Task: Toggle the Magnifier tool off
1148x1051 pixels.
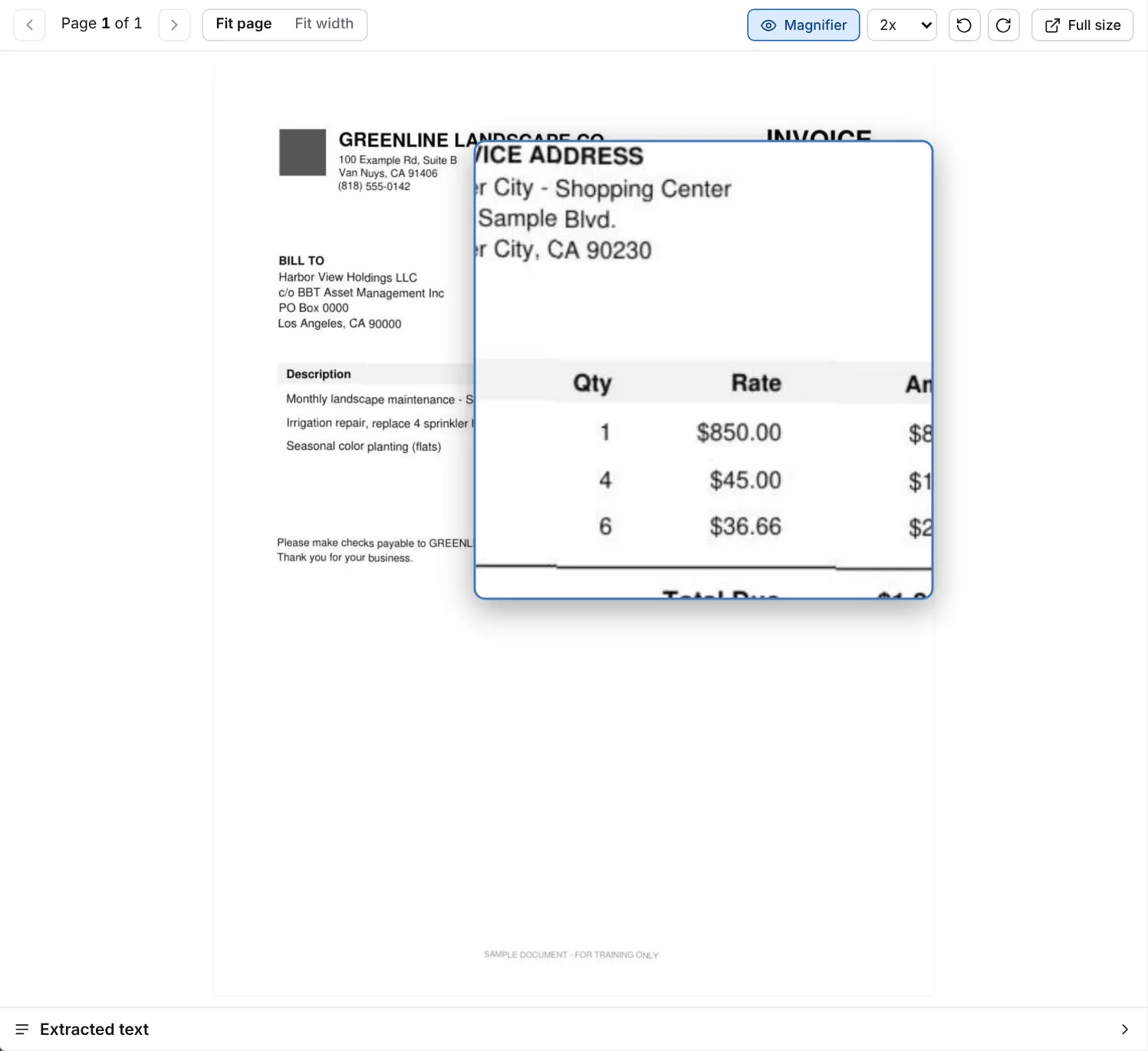Action: tap(803, 25)
